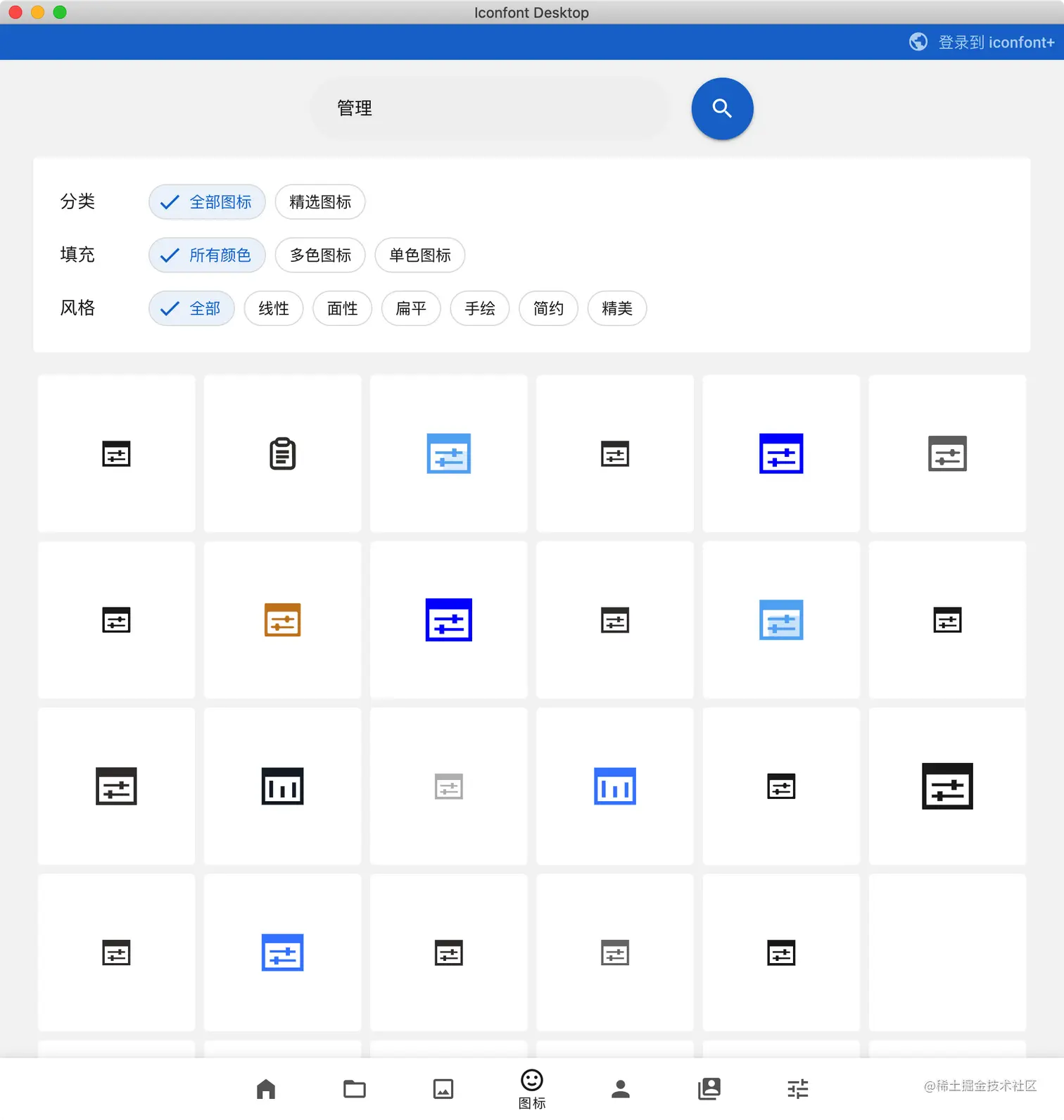
Task: Open the folder tab in bottom bar
Action: pos(355,1089)
